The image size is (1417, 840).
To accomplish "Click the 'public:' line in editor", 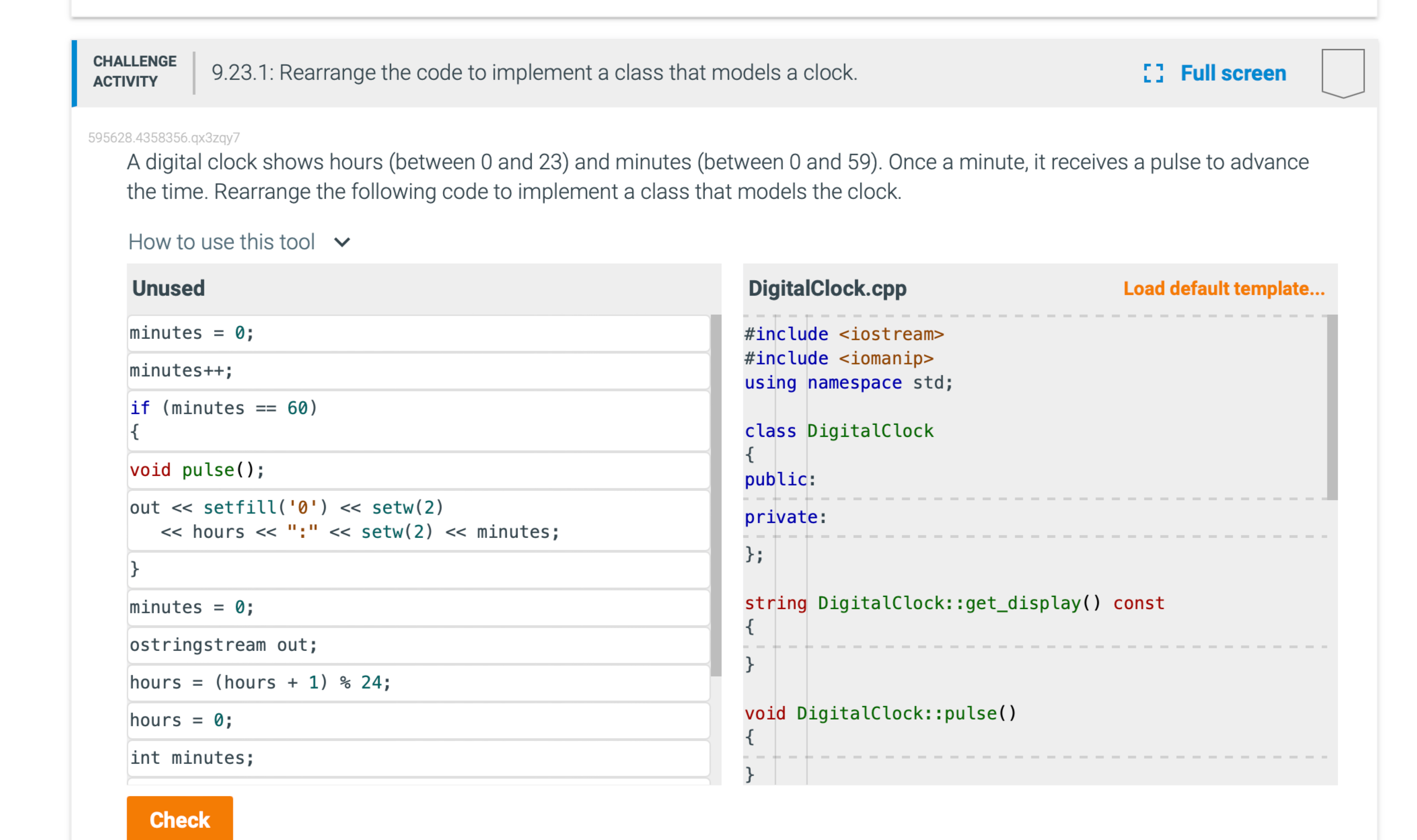I will pos(780,480).
